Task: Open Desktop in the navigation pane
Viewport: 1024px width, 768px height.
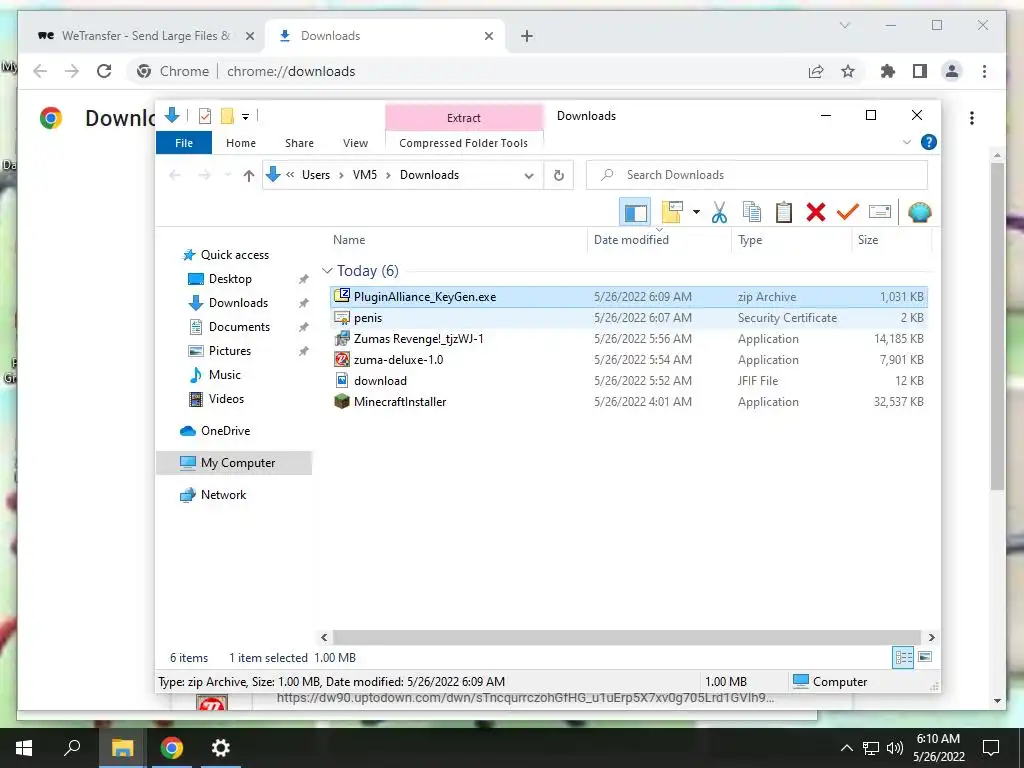Action: [x=230, y=279]
